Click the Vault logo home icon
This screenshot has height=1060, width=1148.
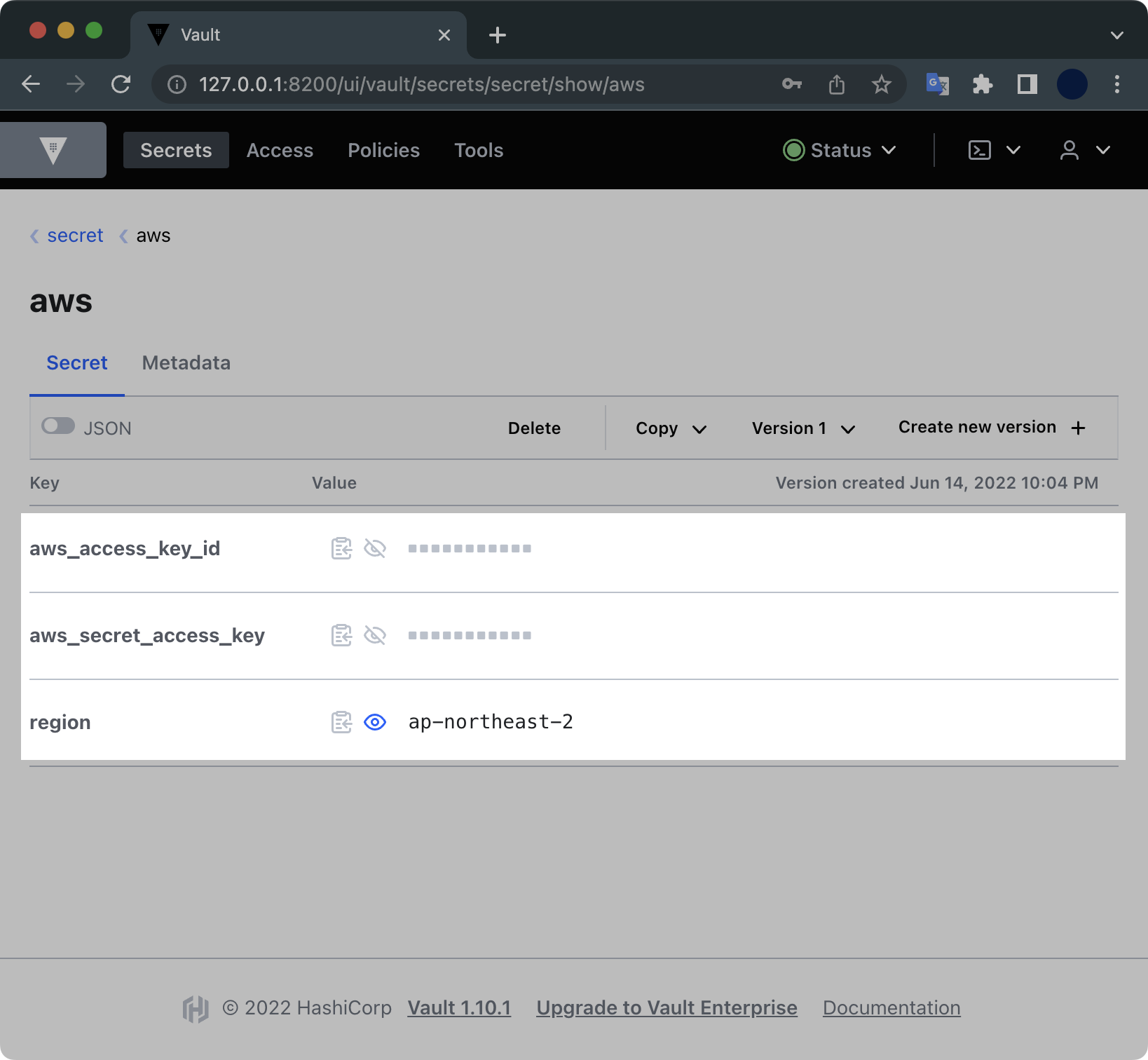tap(53, 150)
